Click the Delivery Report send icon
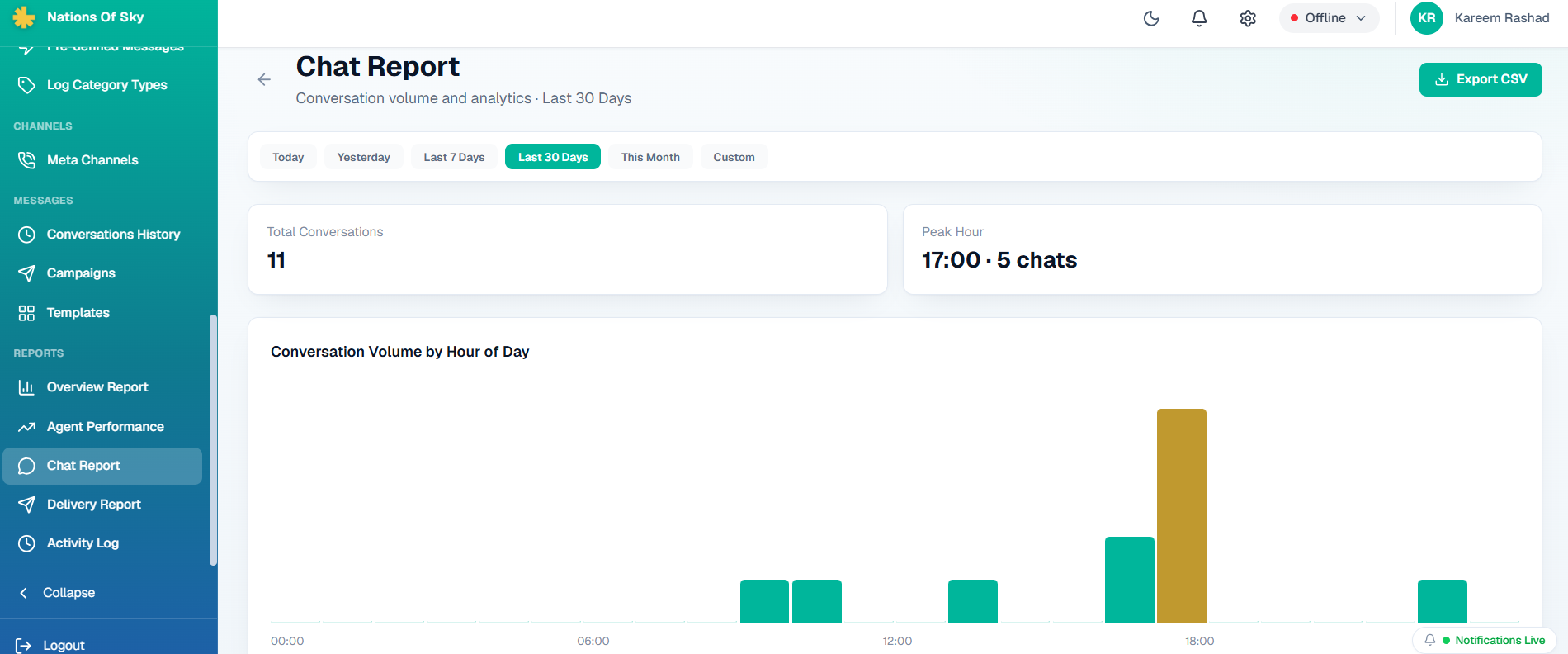Screen dimensions: 1568x654 [26, 505]
